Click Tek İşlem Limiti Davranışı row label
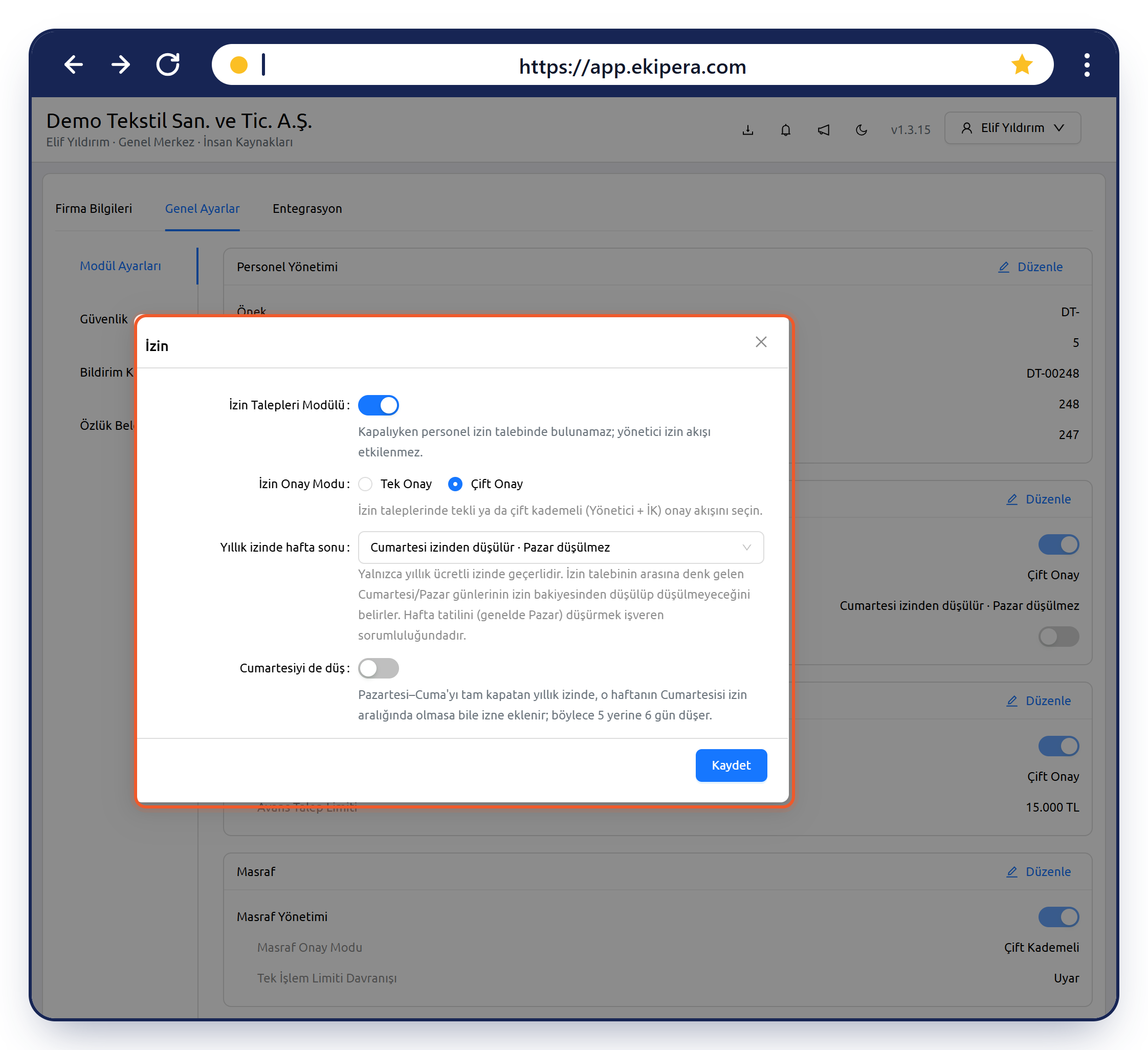This screenshot has width=1148, height=1050. [327, 978]
